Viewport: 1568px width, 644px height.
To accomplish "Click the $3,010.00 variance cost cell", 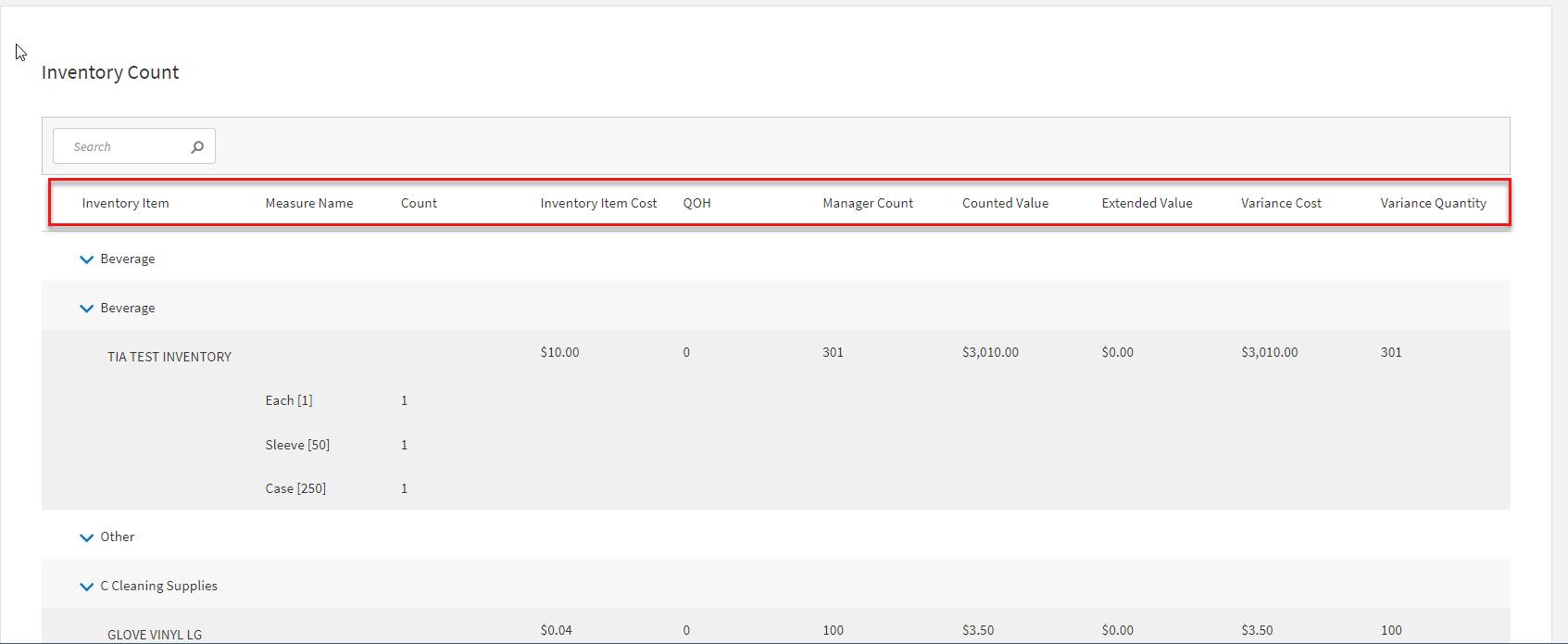I will pos(1269,352).
